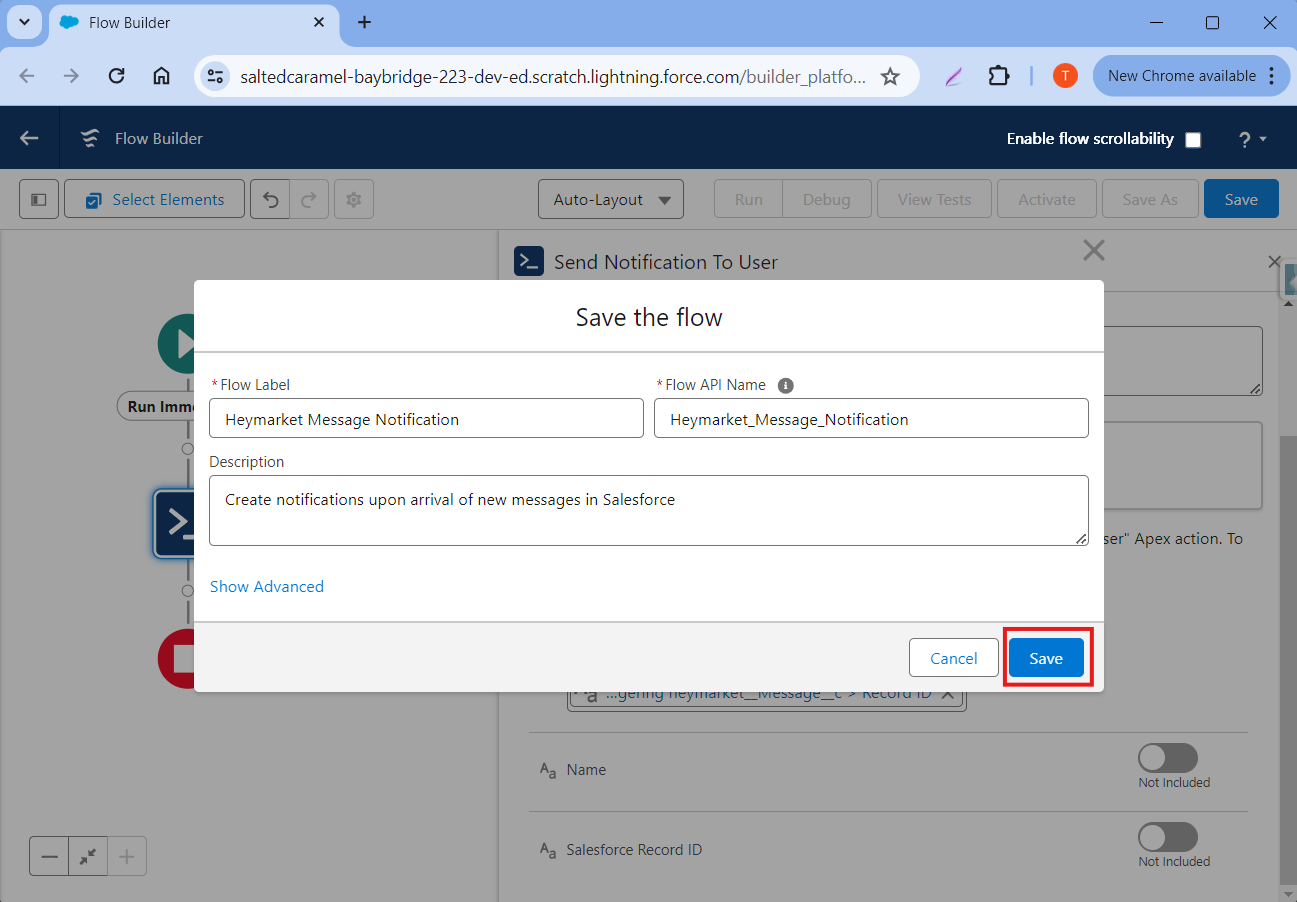Click the right panel vertical scrollbar
The image size is (1297, 902).
tap(1287, 660)
